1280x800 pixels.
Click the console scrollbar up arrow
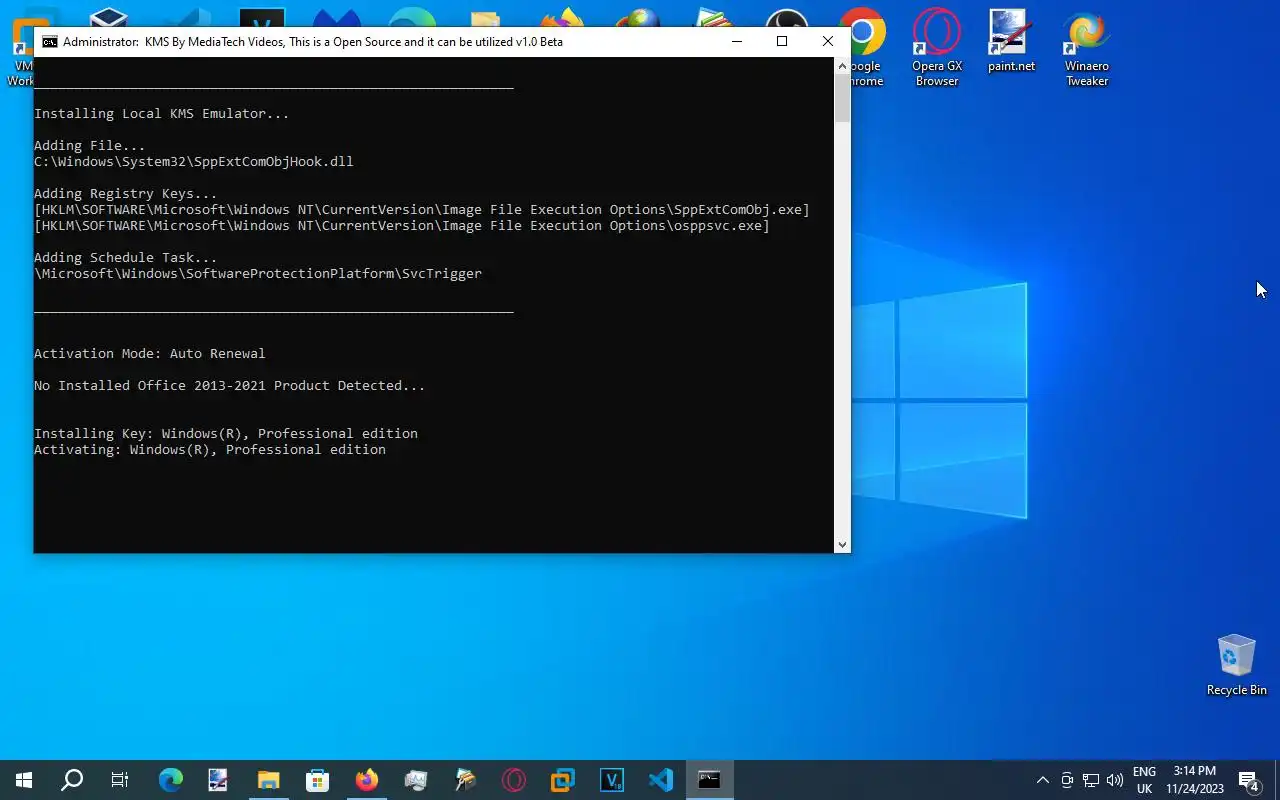[x=843, y=65]
